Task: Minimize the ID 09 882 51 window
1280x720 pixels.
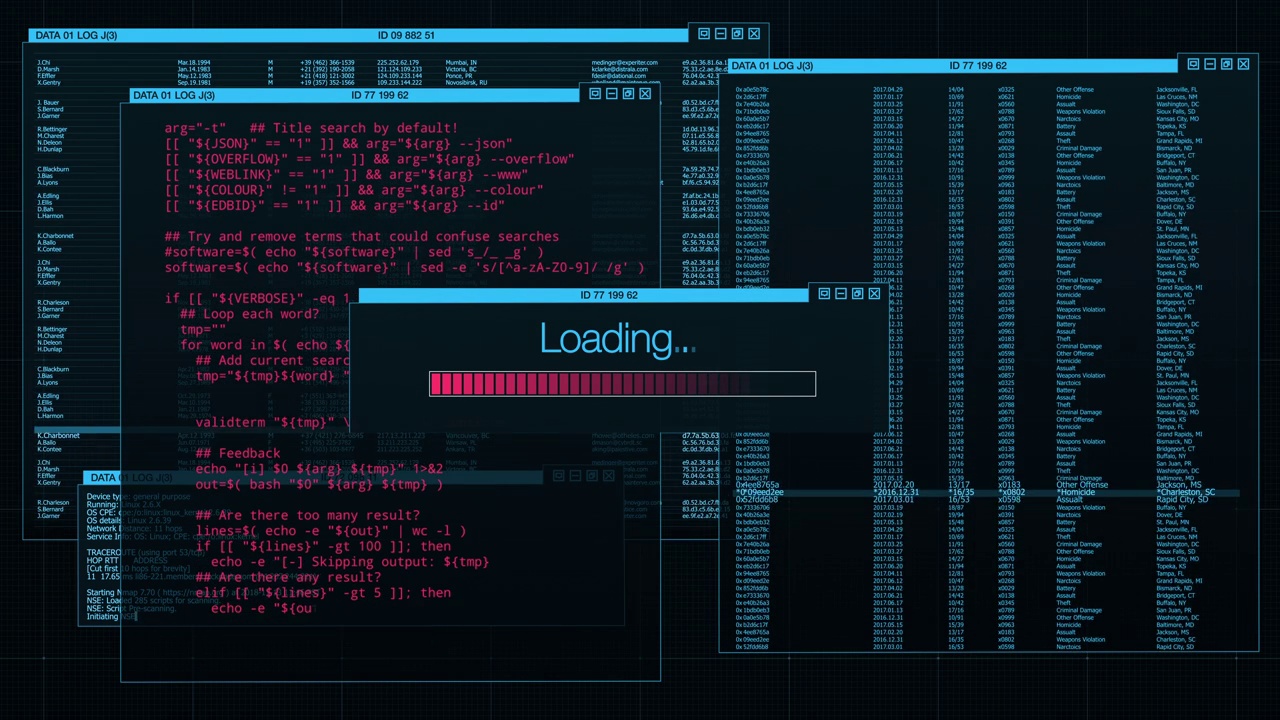Action: click(721, 34)
